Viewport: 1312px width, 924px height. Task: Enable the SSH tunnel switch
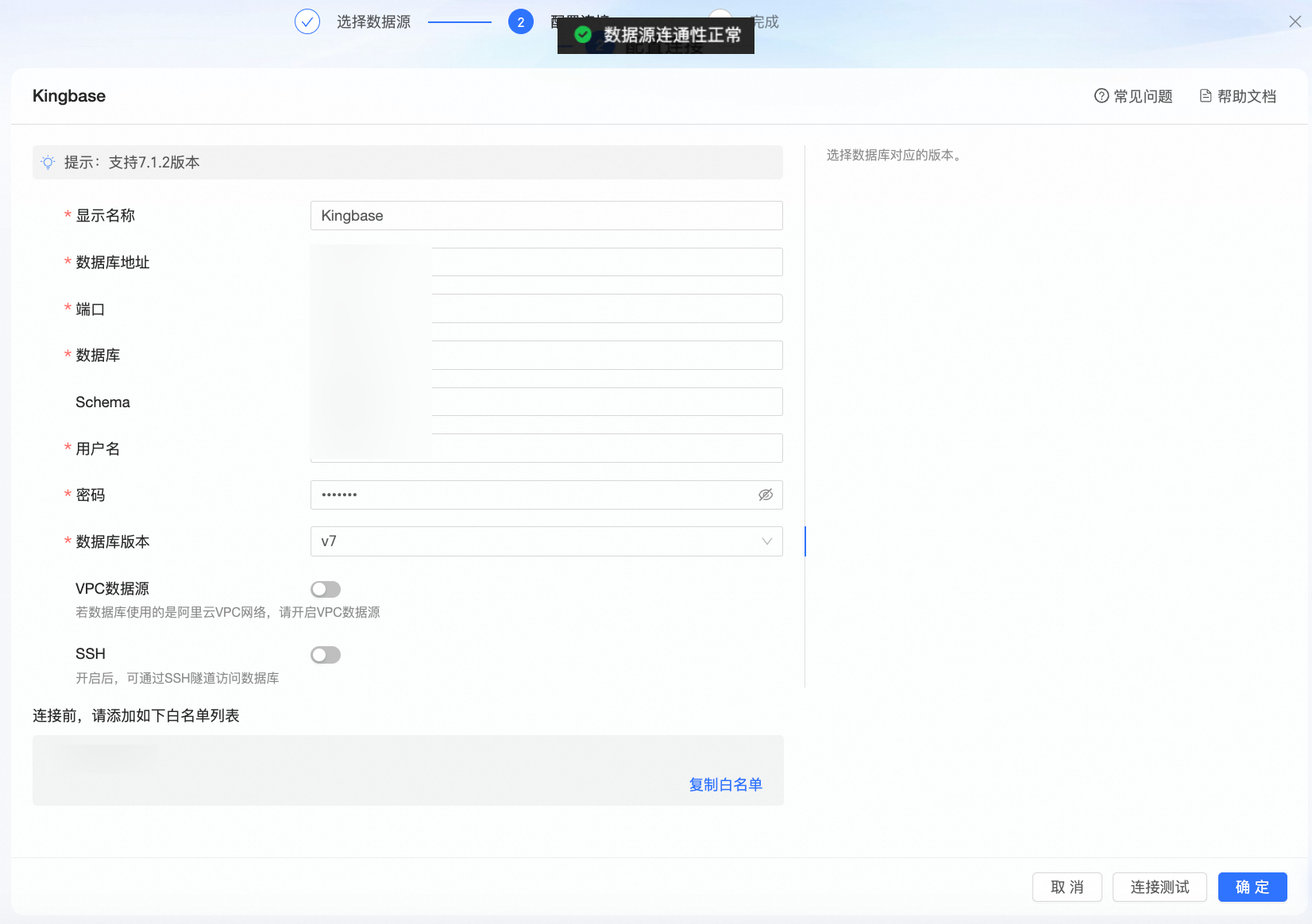point(326,655)
